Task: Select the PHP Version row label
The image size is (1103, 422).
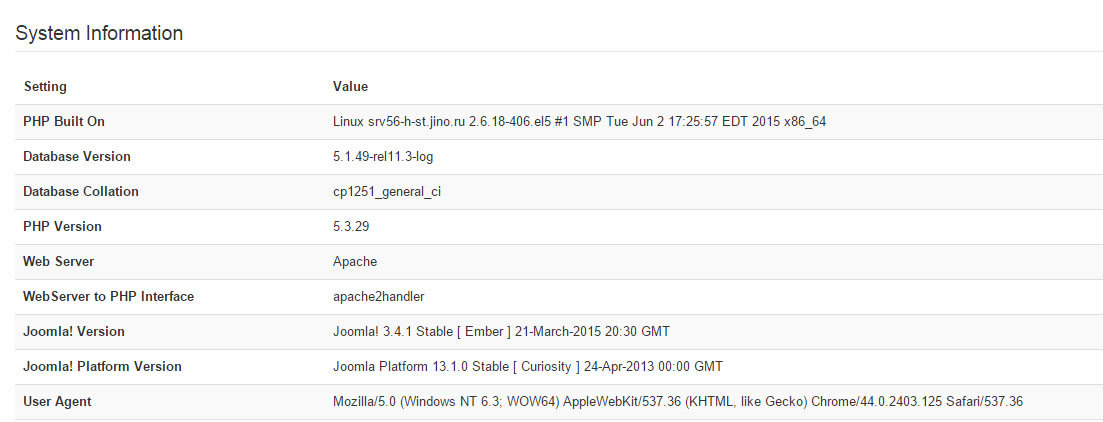Action: [x=62, y=227]
